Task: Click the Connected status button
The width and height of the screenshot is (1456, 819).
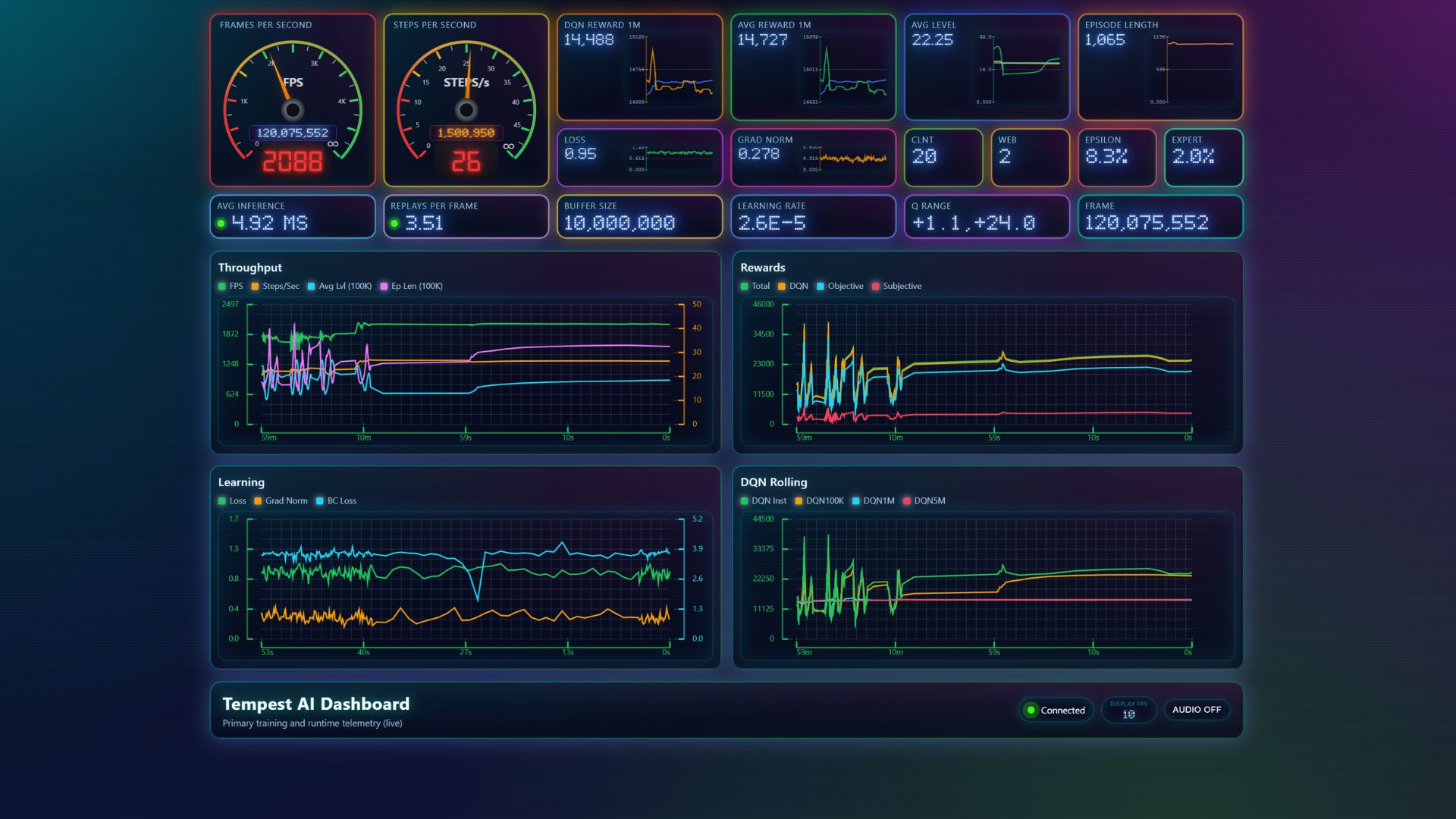Action: click(1056, 710)
